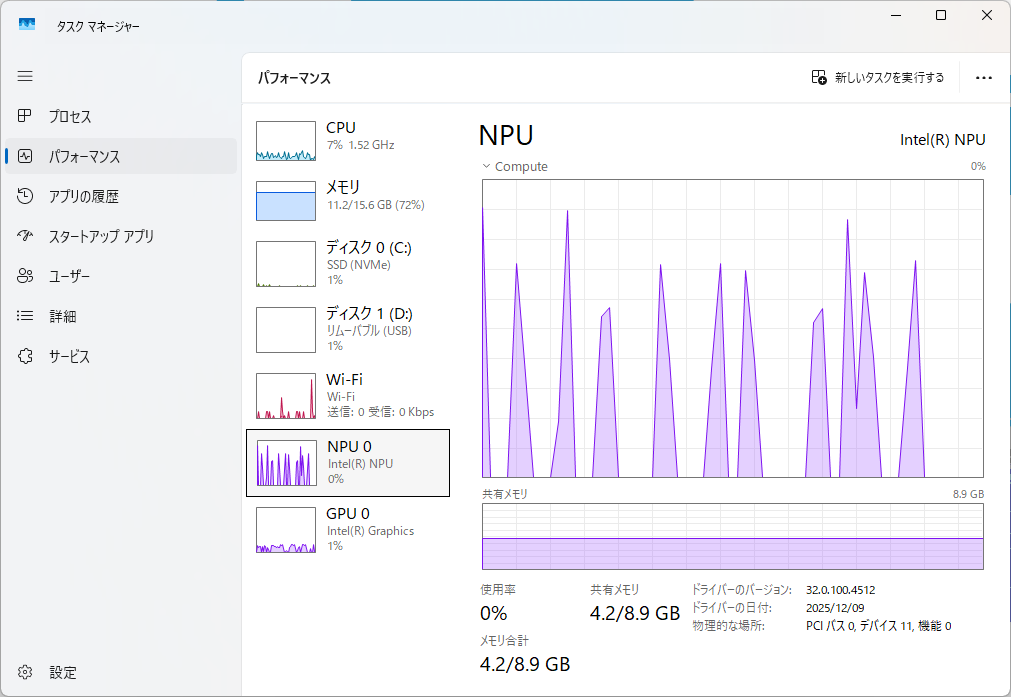Image resolution: width=1011 pixels, height=697 pixels.
Task: Select the メモリ graph thumbnail
Action: (286, 201)
